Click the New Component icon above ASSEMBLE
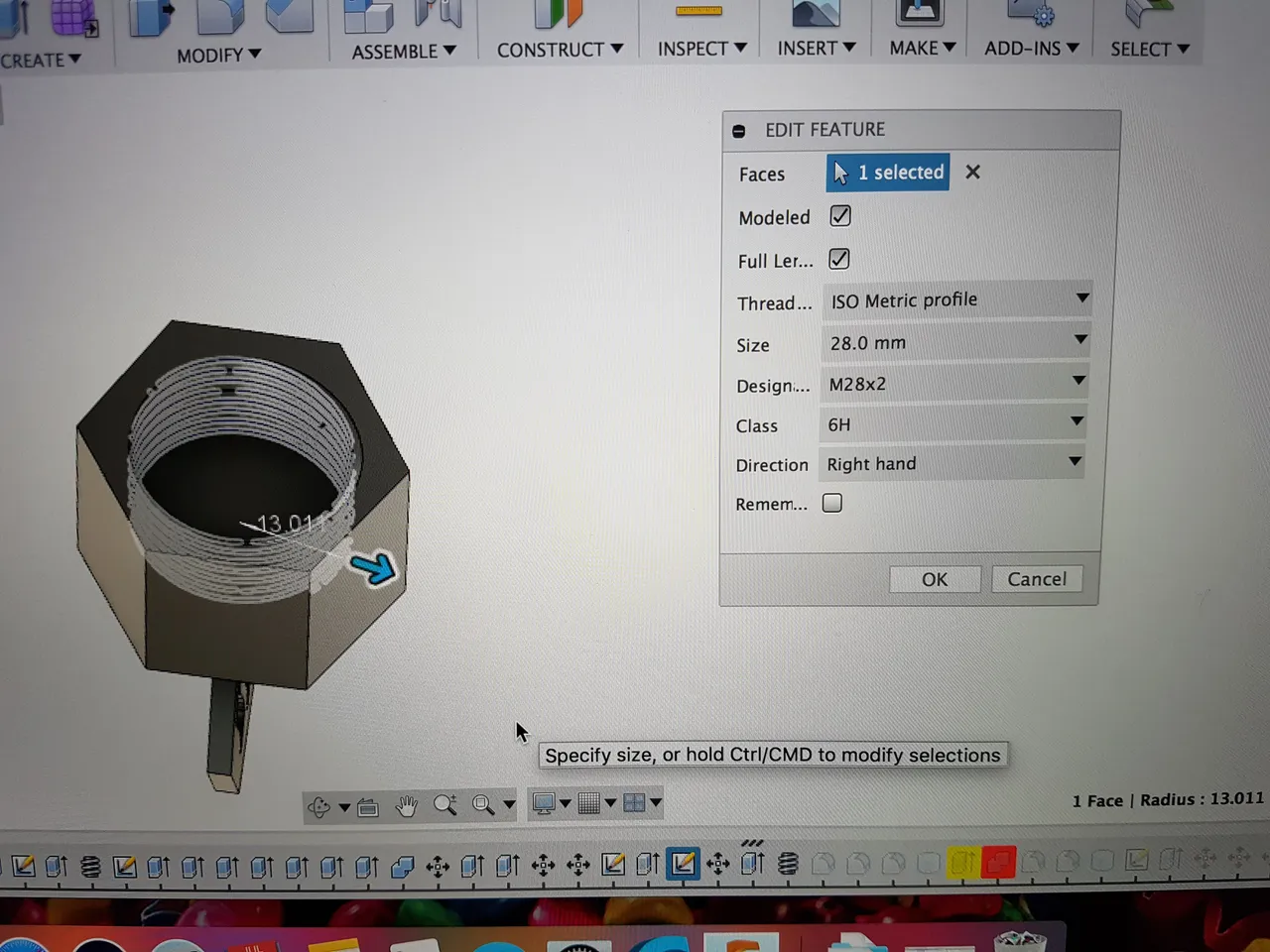The height and width of the screenshot is (952, 1270). [368, 15]
